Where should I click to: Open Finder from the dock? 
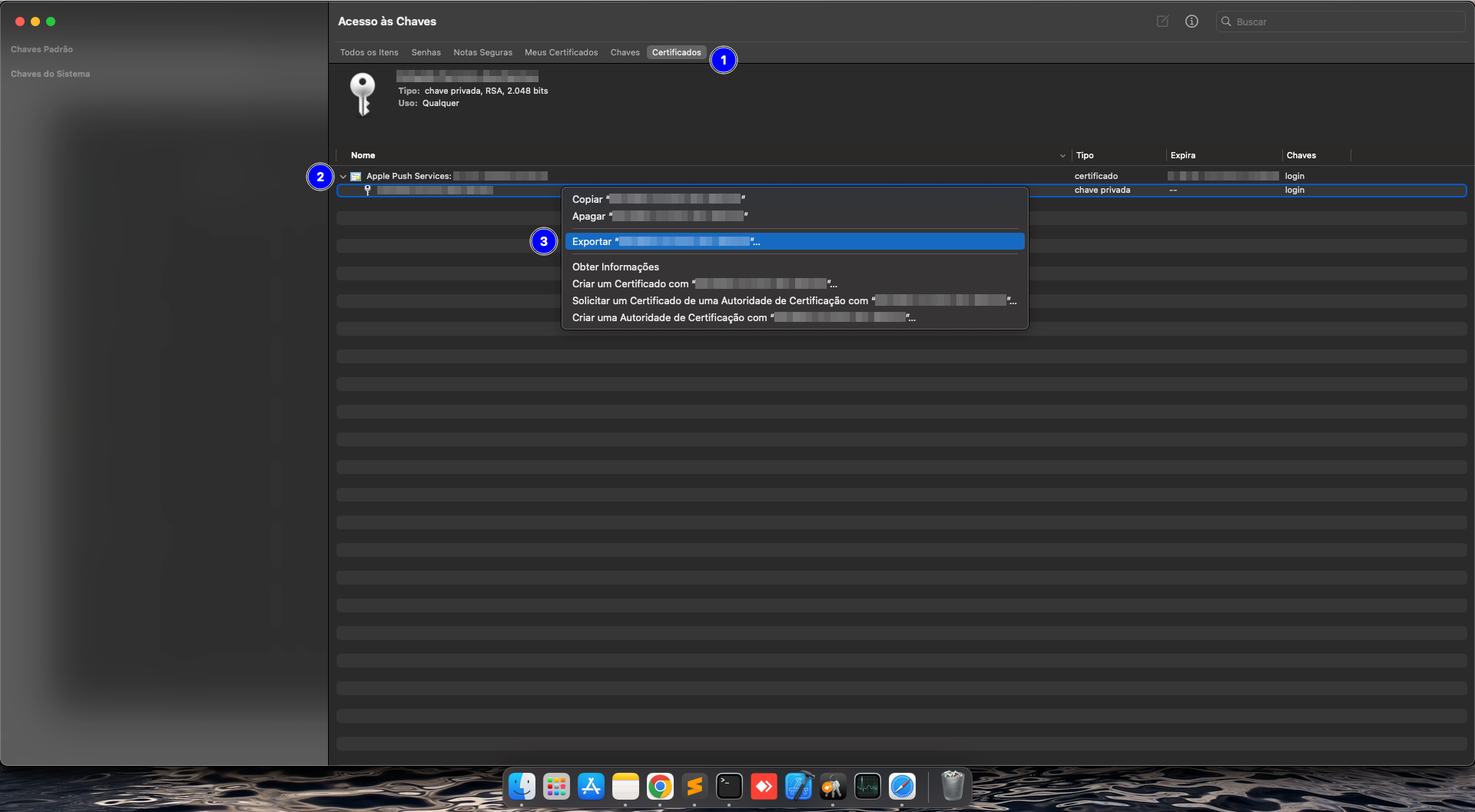[522, 787]
